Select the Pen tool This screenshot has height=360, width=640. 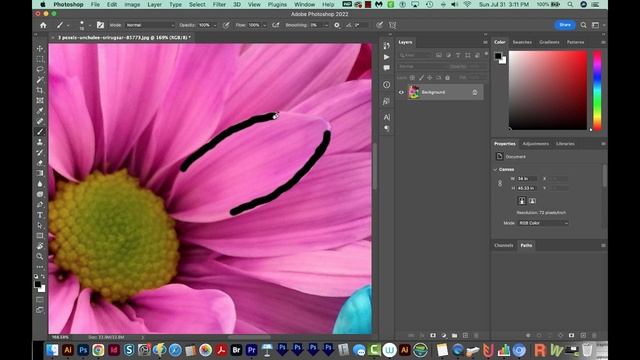pos(40,204)
